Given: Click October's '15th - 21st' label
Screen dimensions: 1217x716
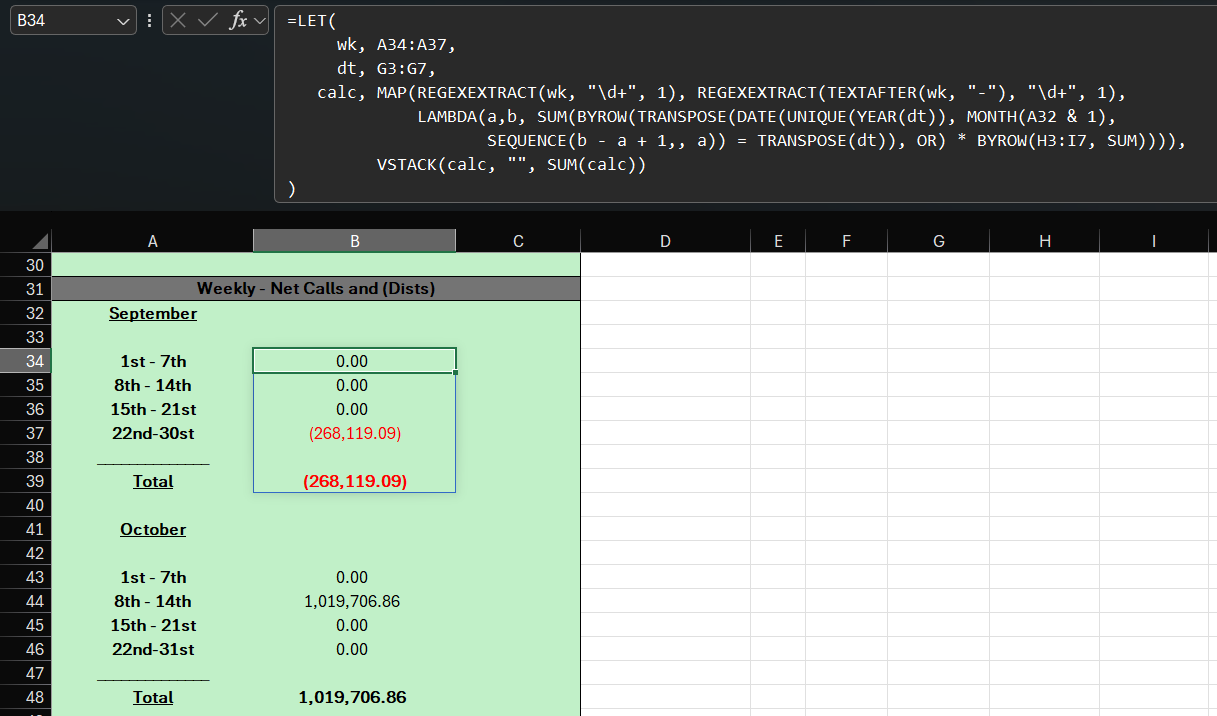Looking at the screenshot, I should coord(153,625).
